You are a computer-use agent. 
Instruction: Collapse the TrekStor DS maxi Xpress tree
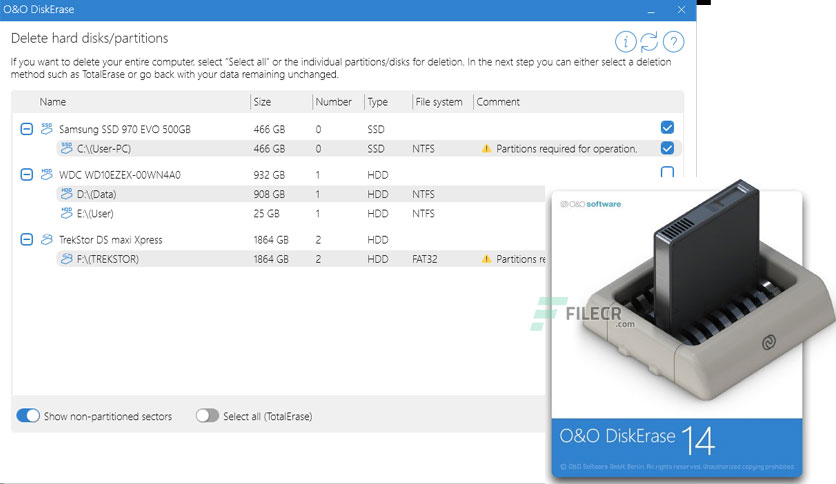(27, 239)
